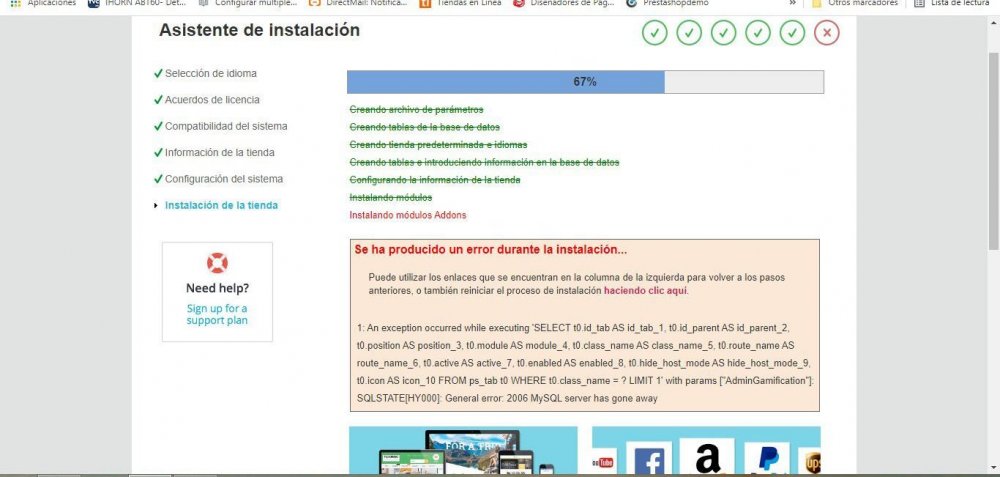
Task: Click Creando tablas de la base de datos text
Action: (x=424, y=127)
